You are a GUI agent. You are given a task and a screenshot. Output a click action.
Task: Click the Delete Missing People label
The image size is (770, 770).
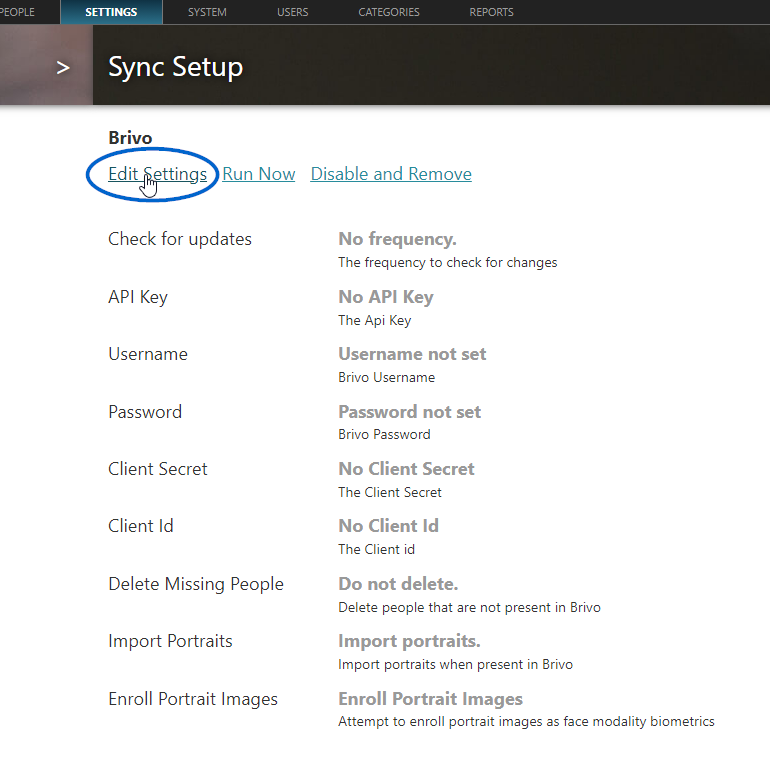[x=196, y=584]
